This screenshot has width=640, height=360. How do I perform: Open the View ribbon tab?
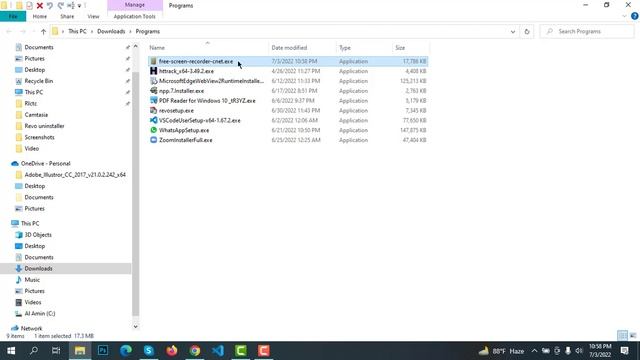pyautogui.click(x=93, y=16)
